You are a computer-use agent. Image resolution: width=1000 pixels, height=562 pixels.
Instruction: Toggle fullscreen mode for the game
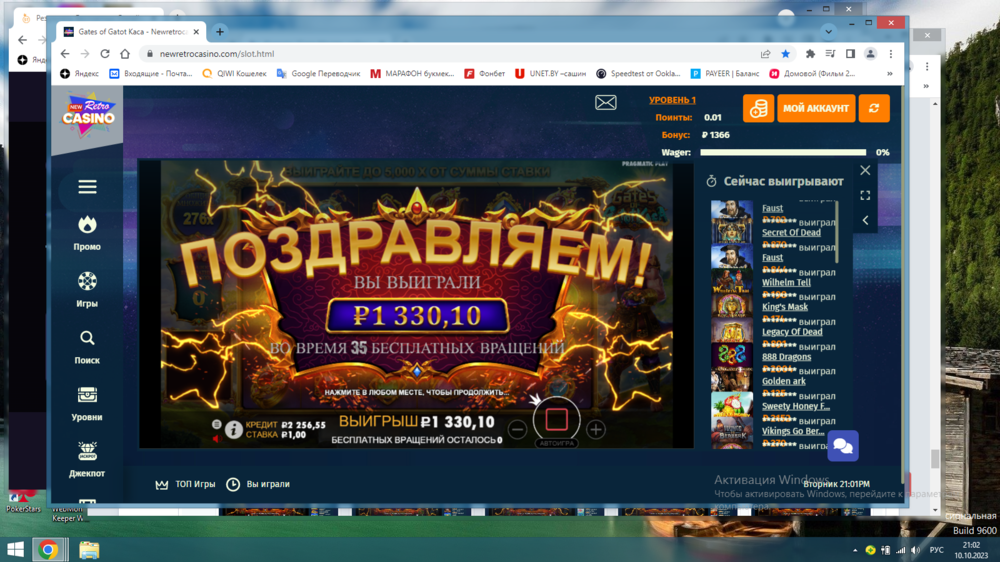[865, 196]
